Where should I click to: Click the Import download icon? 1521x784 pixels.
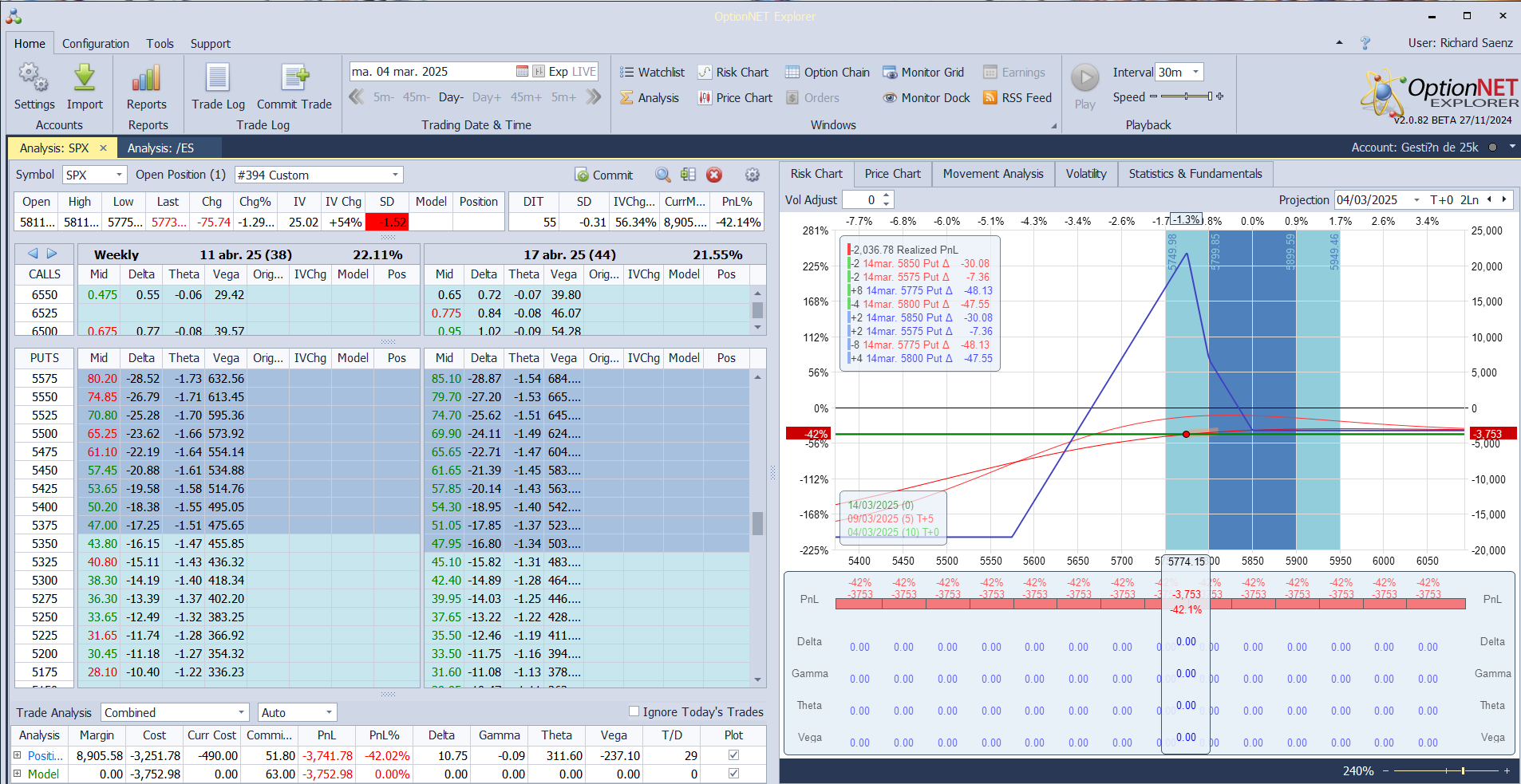click(x=85, y=87)
